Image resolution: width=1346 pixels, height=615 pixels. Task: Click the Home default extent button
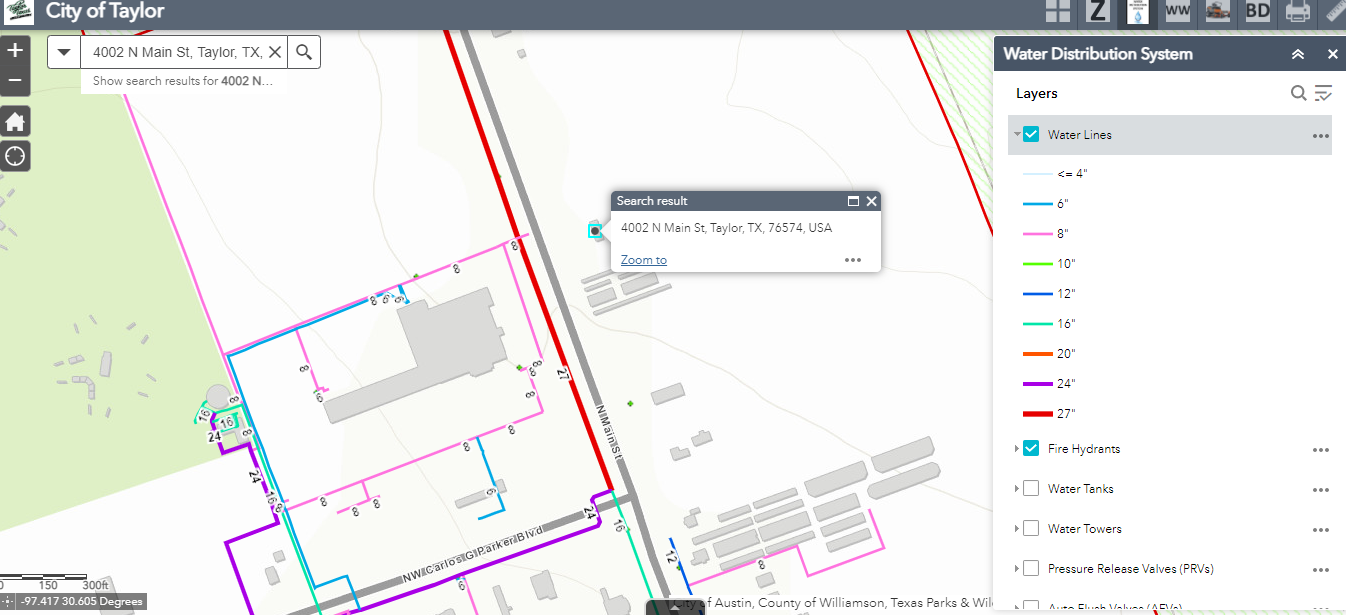pyautogui.click(x=15, y=122)
